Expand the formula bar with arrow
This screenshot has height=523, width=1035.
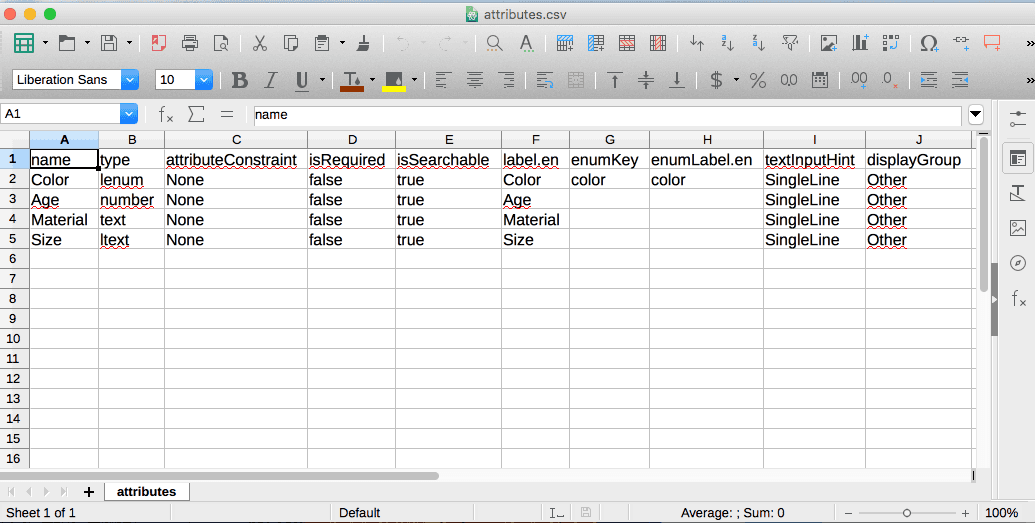[x=975, y=114]
